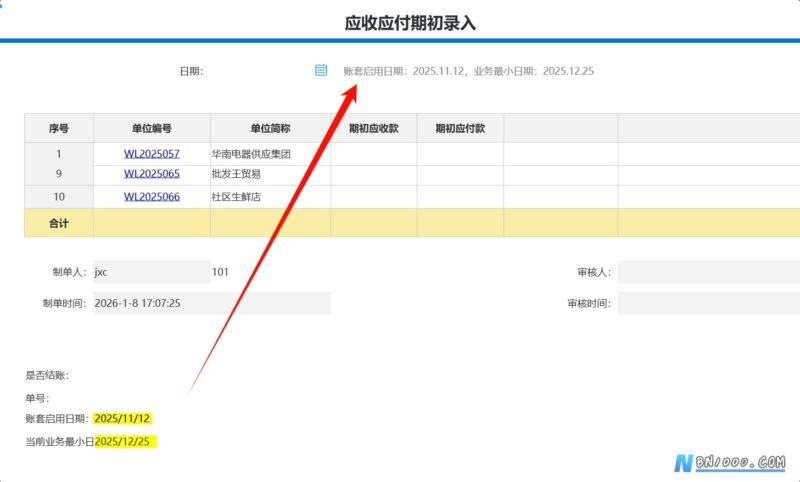Click 期初应付款 cell for 社区生鲜店

point(460,197)
